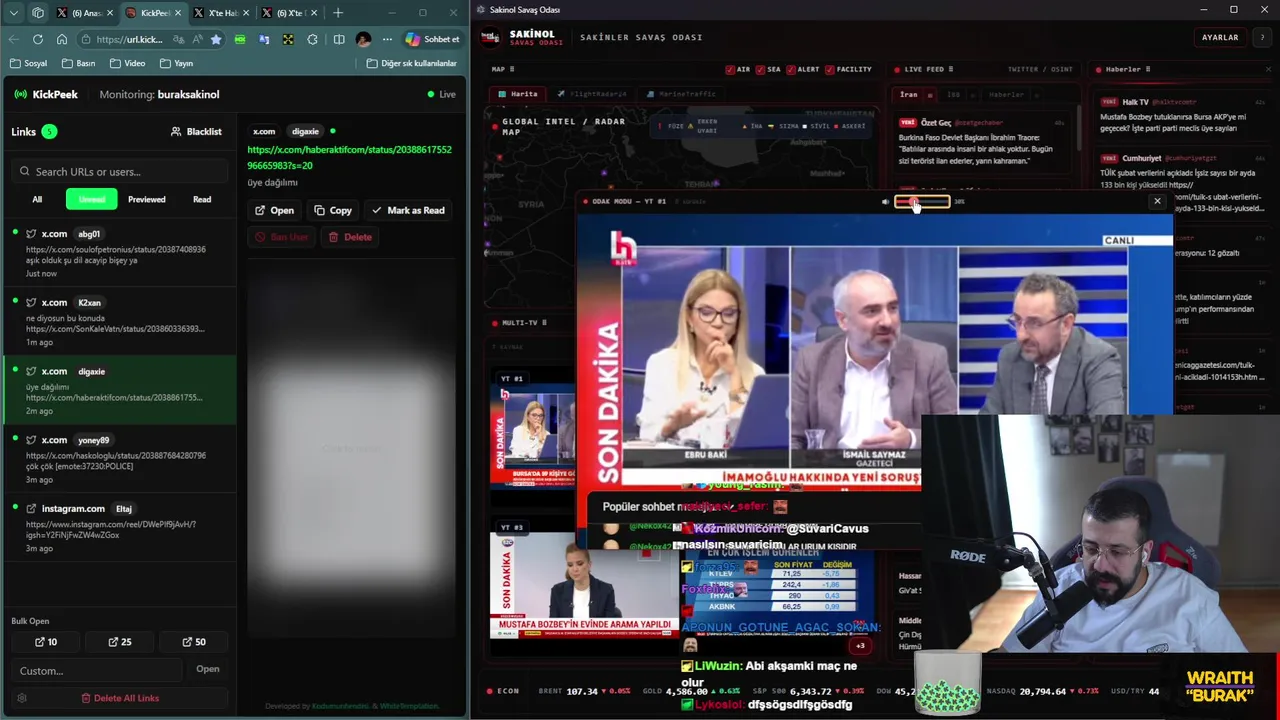Open the browser three-dots settings menu
1280x720 pixels.
(x=387, y=39)
